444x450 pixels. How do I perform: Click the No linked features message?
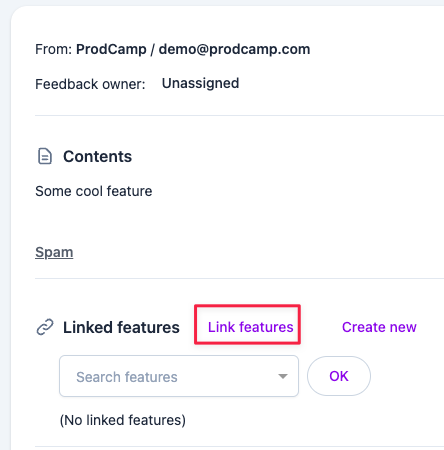pos(123,420)
